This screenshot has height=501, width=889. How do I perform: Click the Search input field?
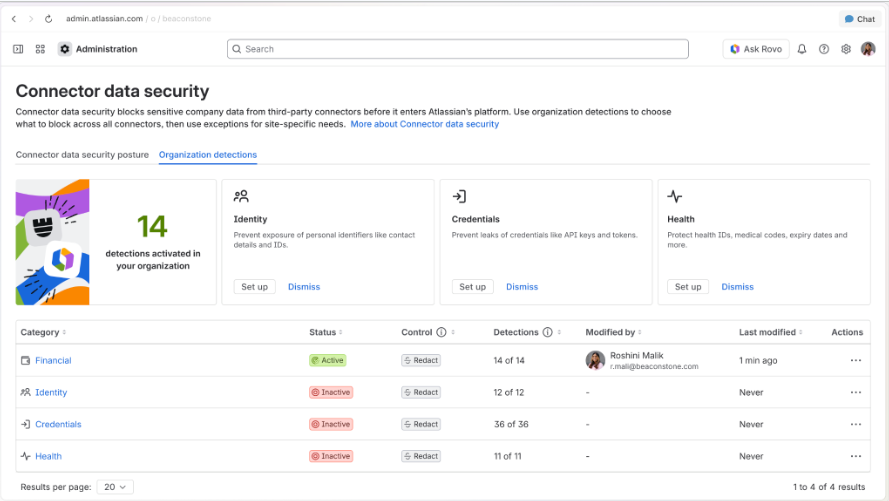point(458,49)
